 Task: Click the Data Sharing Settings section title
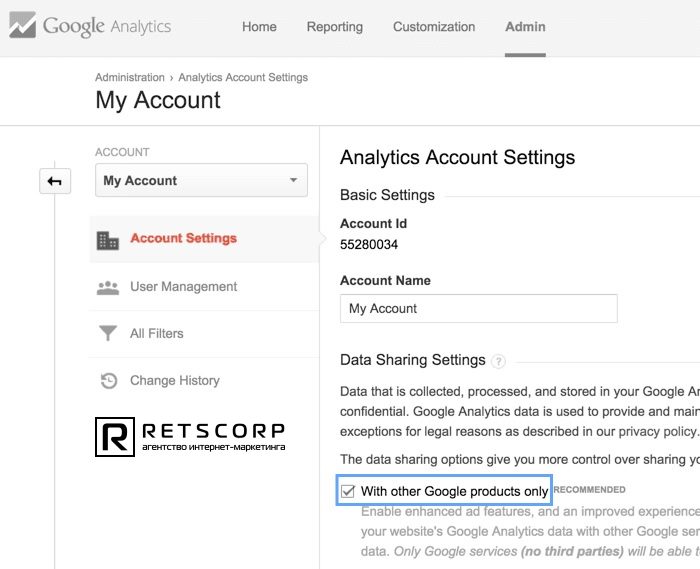tap(412, 360)
